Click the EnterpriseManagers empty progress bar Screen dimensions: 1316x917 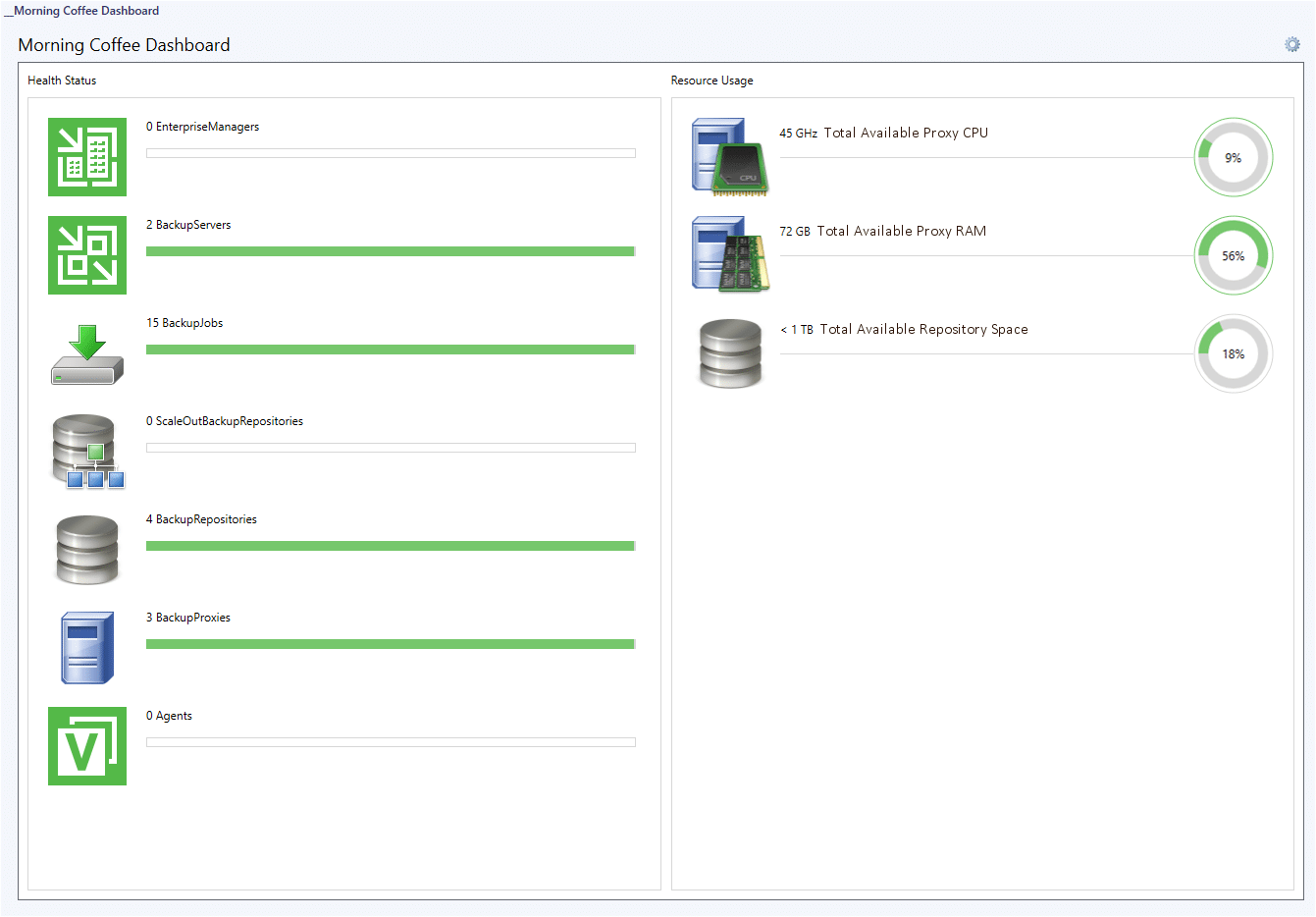pos(391,153)
